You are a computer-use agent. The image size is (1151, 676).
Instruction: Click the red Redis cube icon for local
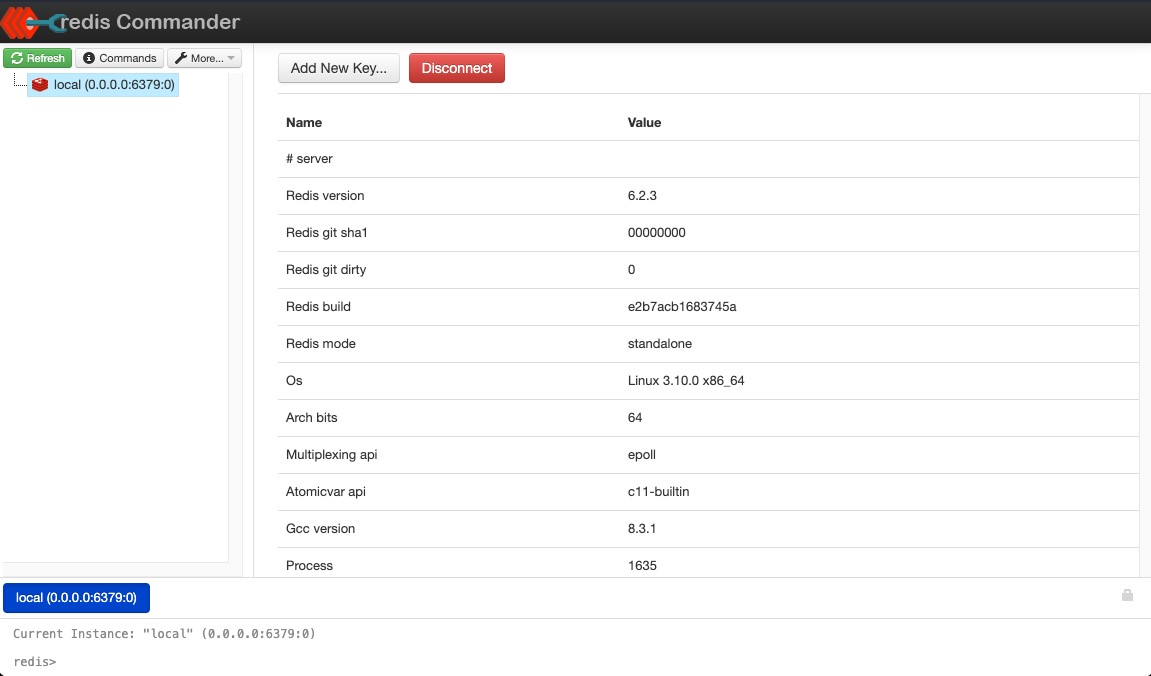[x=40, y=84]
